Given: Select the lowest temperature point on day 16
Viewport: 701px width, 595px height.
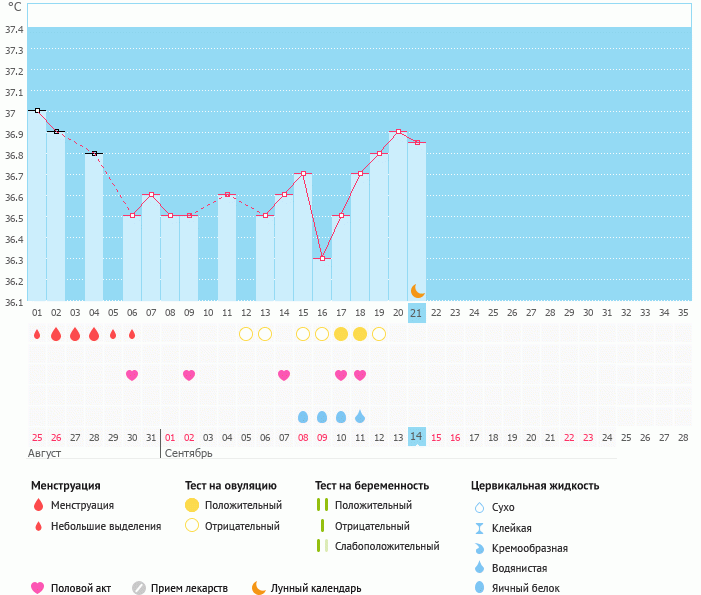Looking at the screenshot, I should [x=322, y=258].
